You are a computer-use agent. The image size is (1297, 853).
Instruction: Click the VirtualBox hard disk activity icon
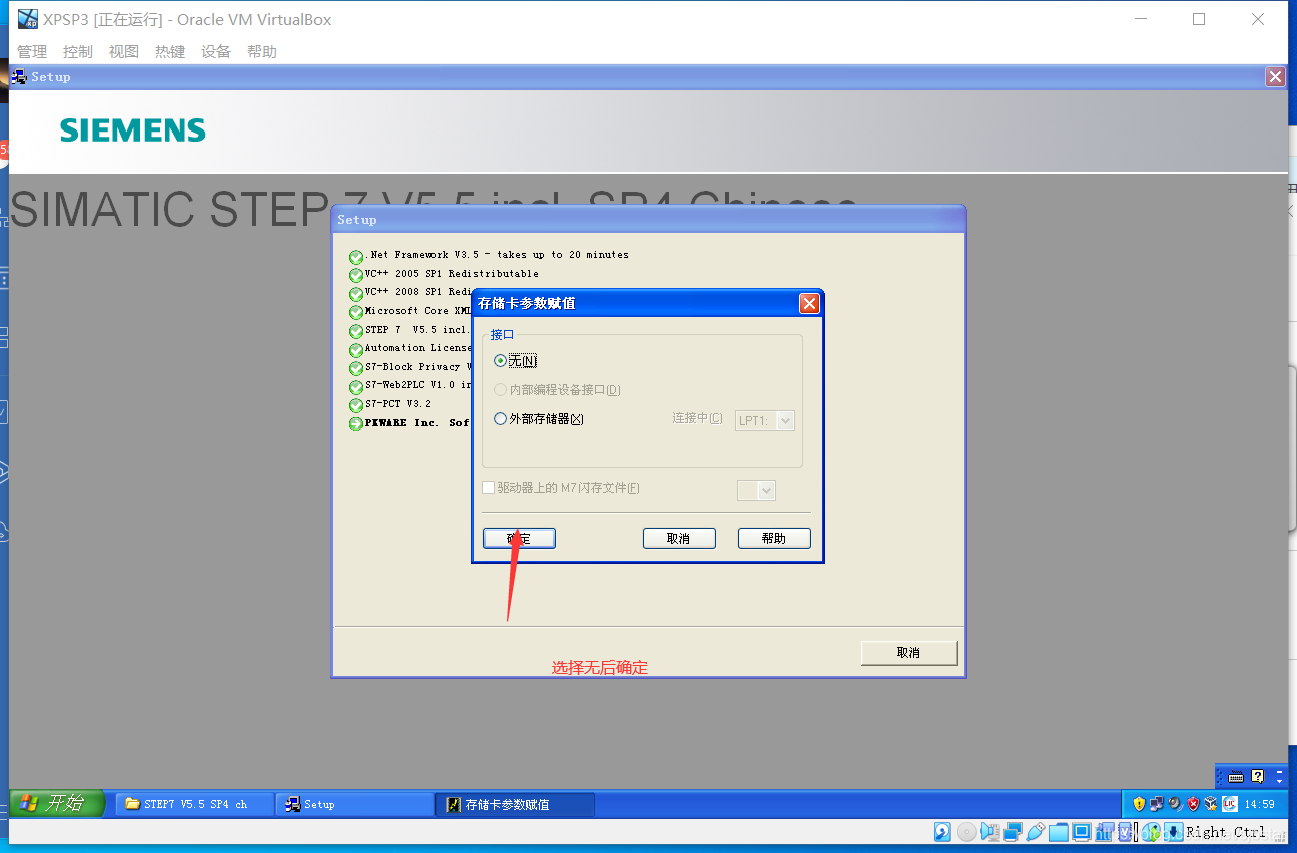point(942,832)
